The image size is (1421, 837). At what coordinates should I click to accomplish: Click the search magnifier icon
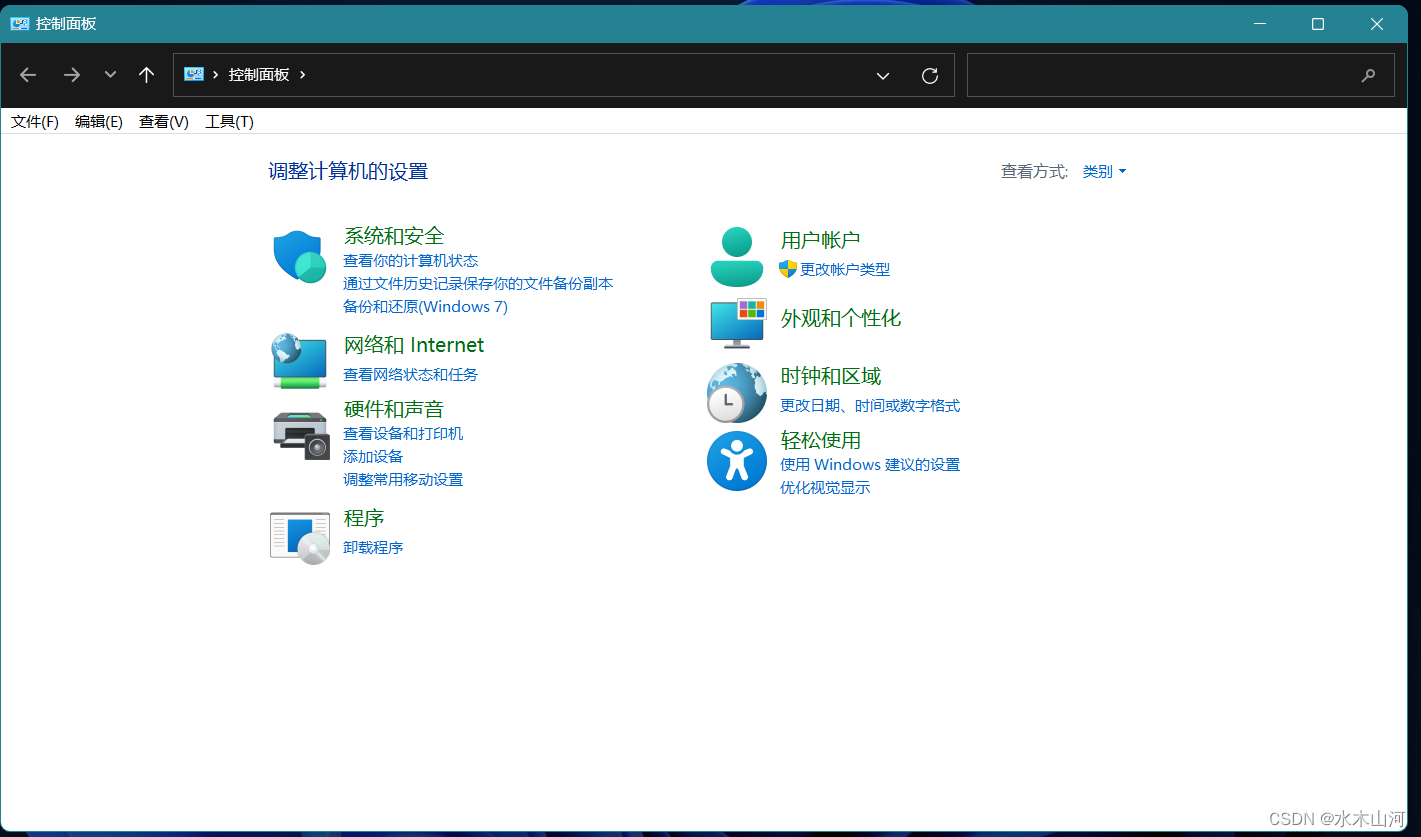pos(1369,75)
